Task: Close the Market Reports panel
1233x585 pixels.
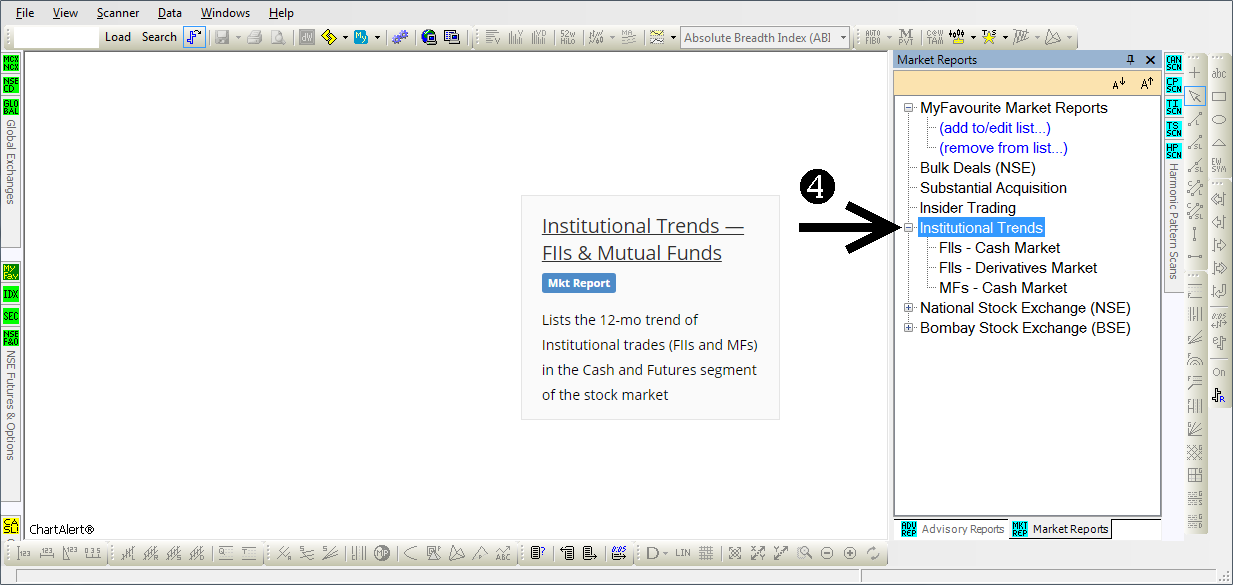Action: pyautogui.click(x=1150, y=60)
